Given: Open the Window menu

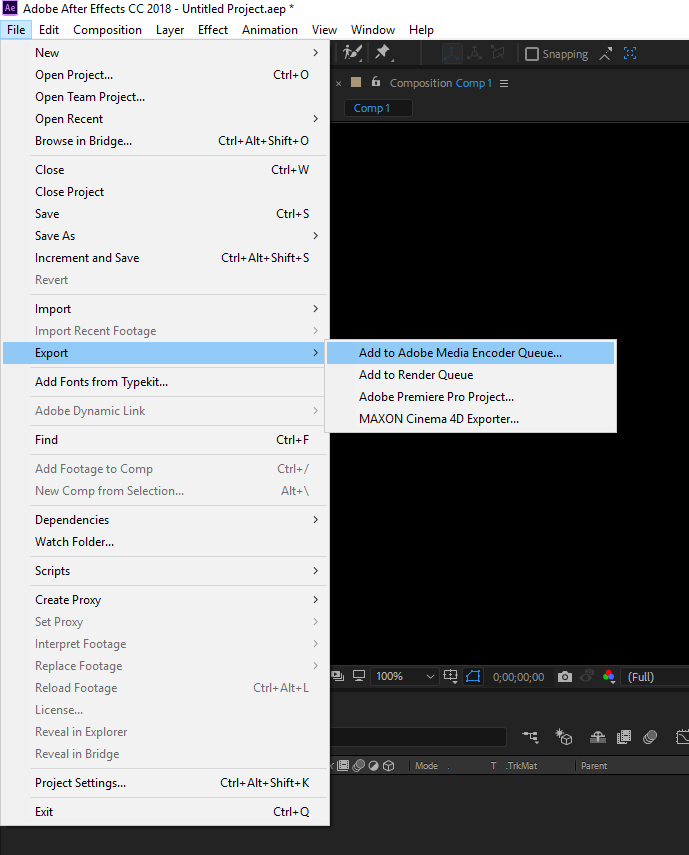Looking at the screenshot, I should click(x=373, y=30).
